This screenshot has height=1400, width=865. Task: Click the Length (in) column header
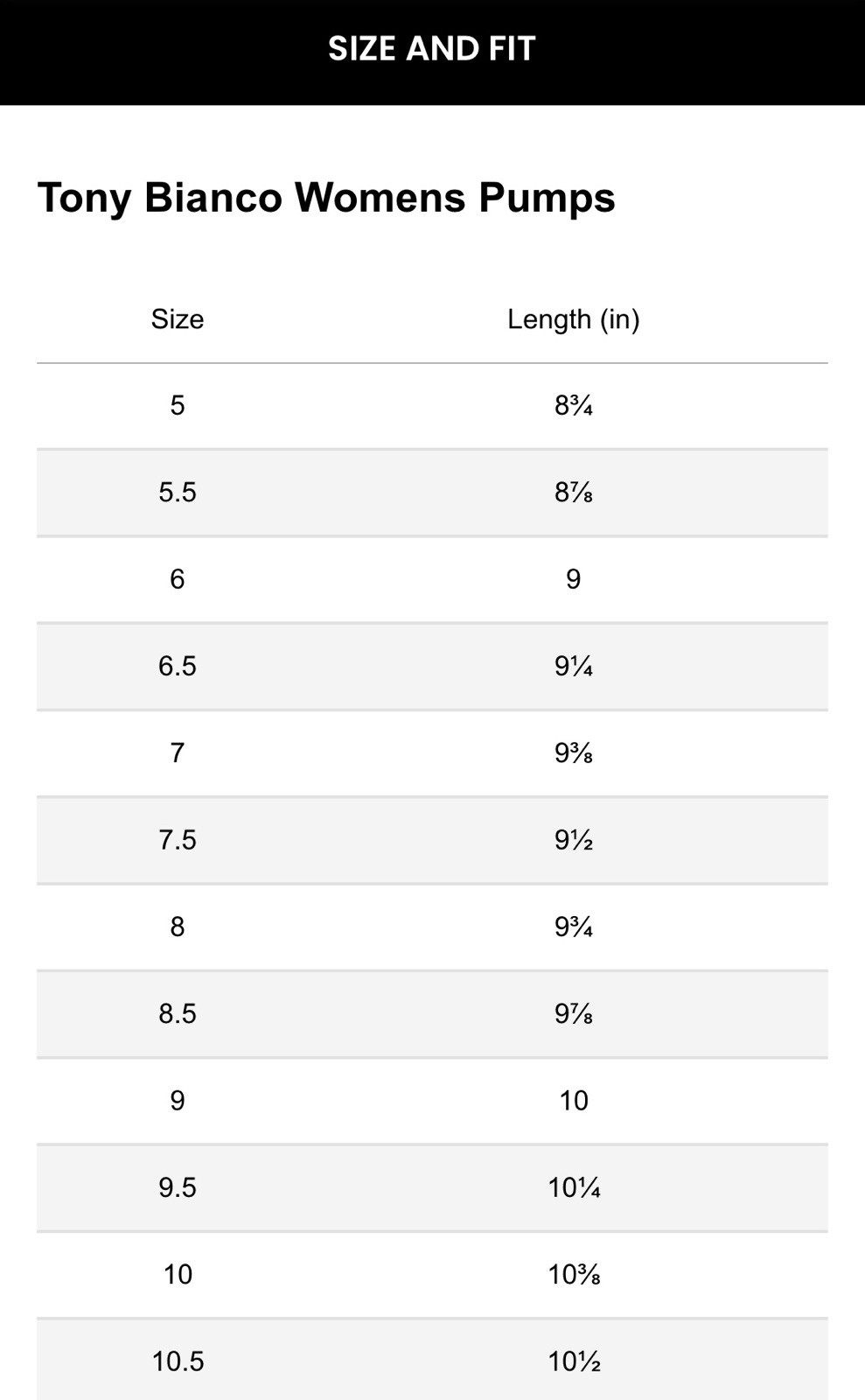pyautogui.click(x=574, y=319)
